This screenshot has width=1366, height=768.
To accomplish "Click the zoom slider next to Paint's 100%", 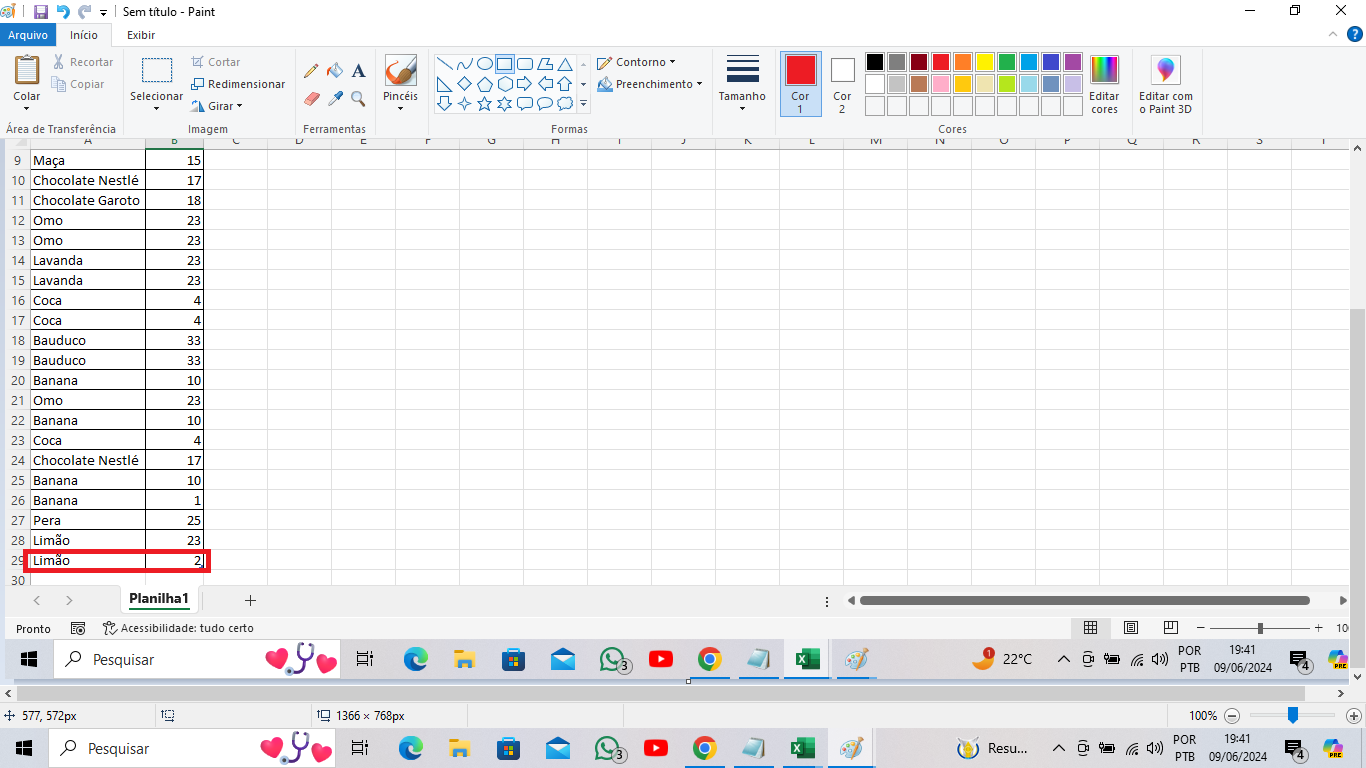I will point(1293,716).
